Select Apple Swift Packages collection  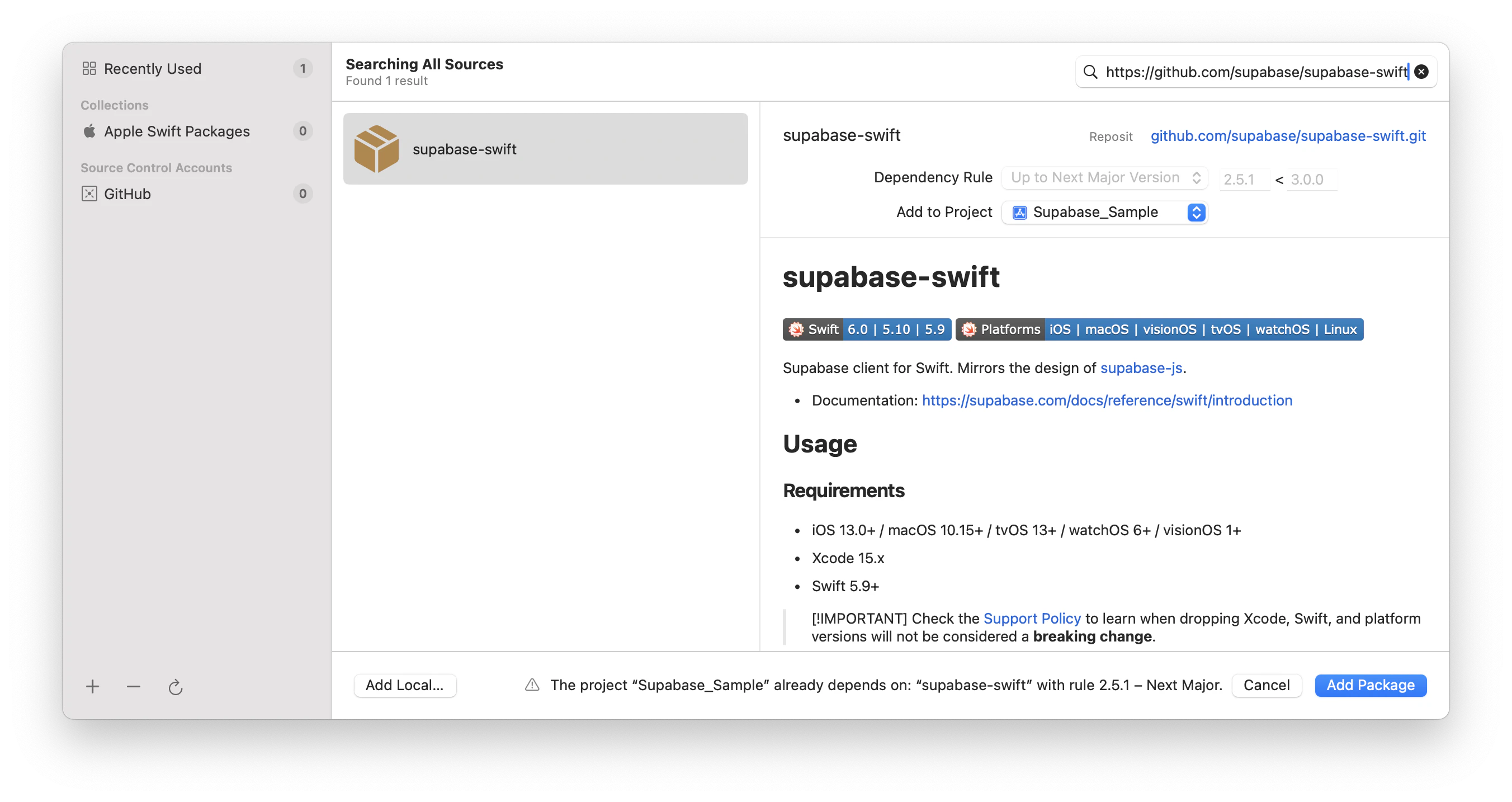[197, 131]
